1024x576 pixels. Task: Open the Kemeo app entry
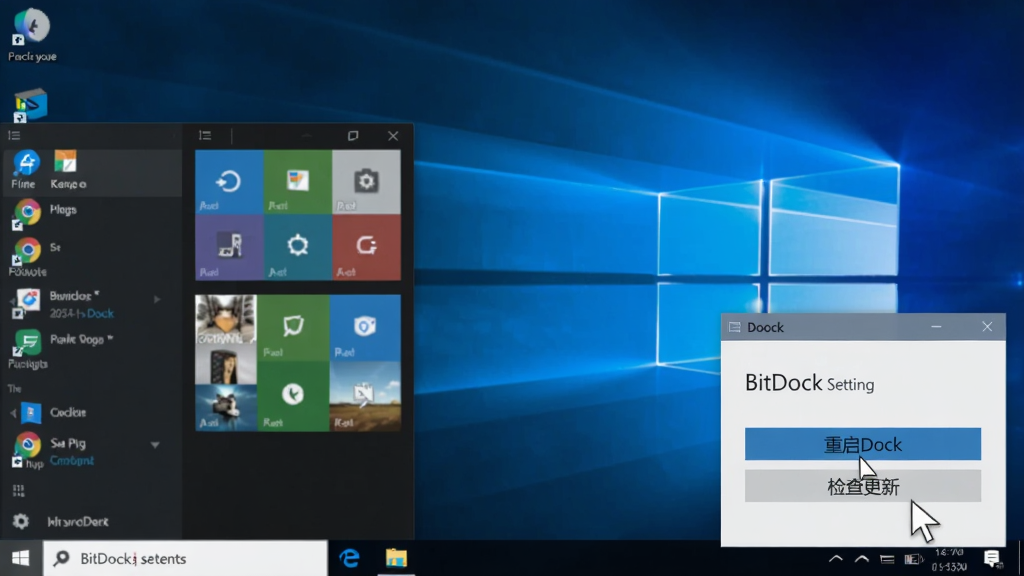click(67, 170)
